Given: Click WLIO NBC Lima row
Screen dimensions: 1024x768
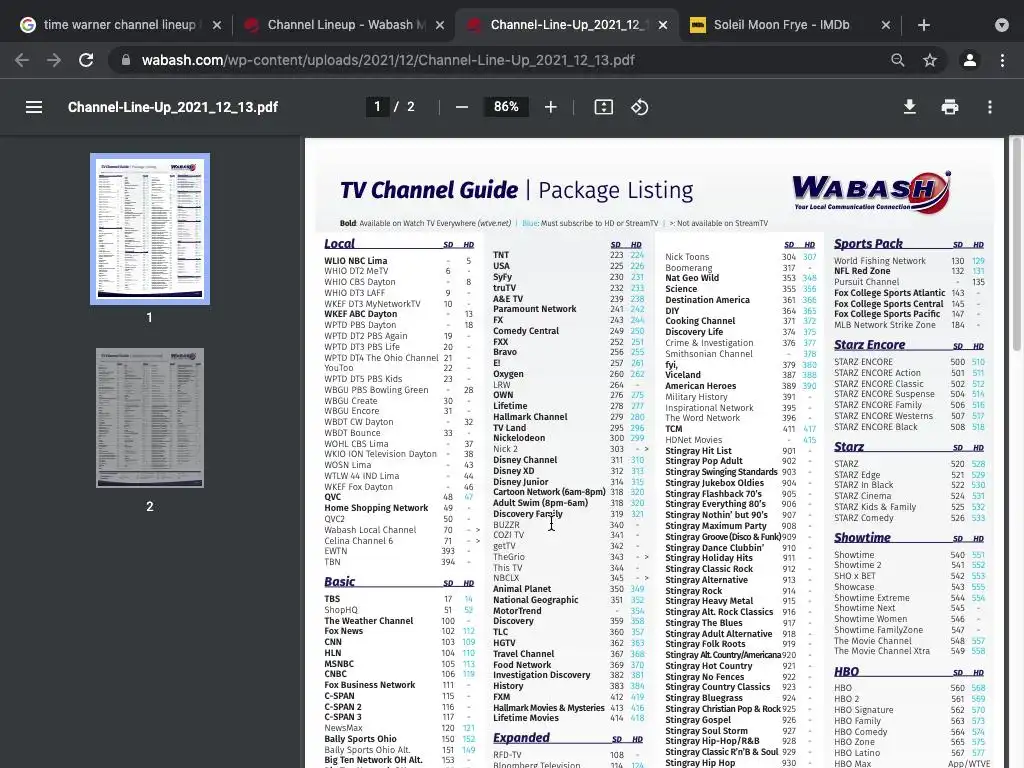Looking at the screenshot, I should 399,261.
